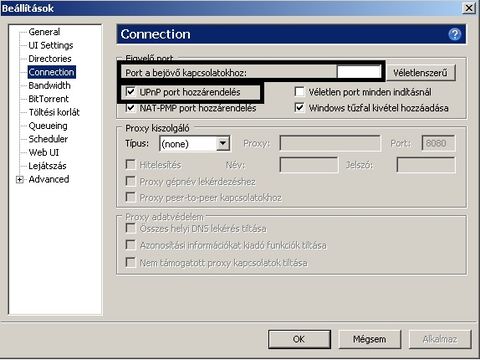Check Összes helyi DNS lekérés tiltása

click(x=130, y=228)
